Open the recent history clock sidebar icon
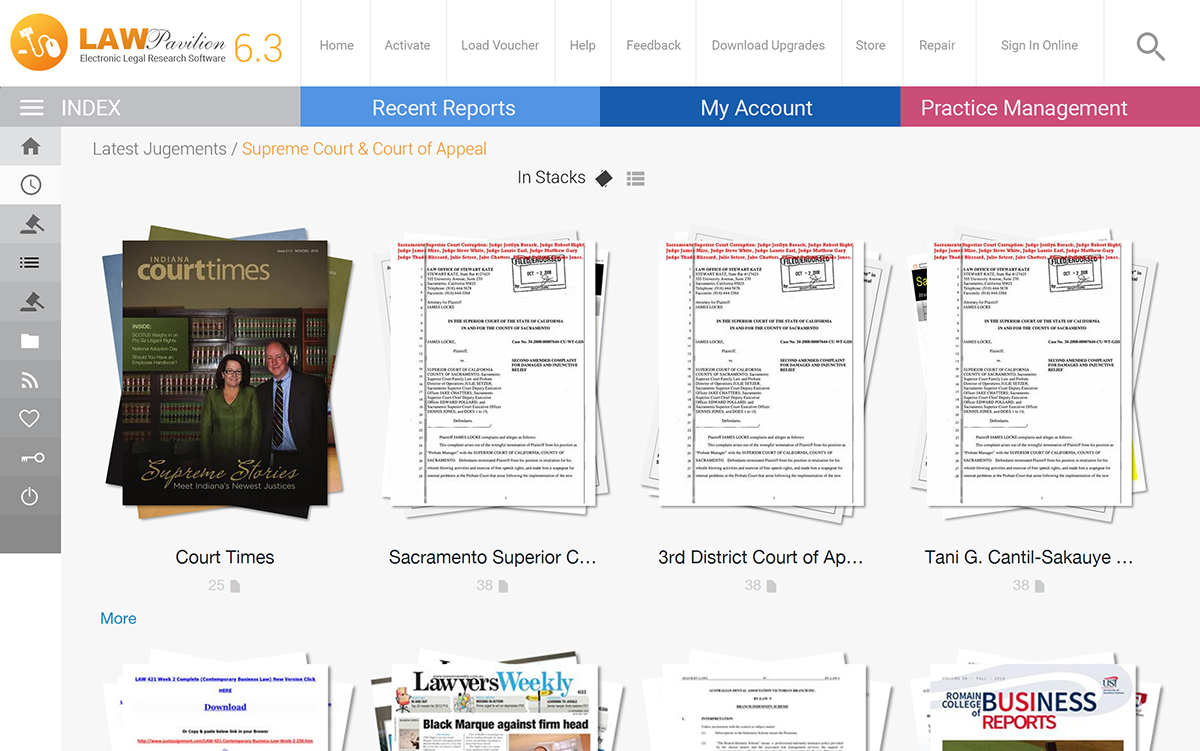The height and width of the screenshot is (751, 1200). coord(30,185)
